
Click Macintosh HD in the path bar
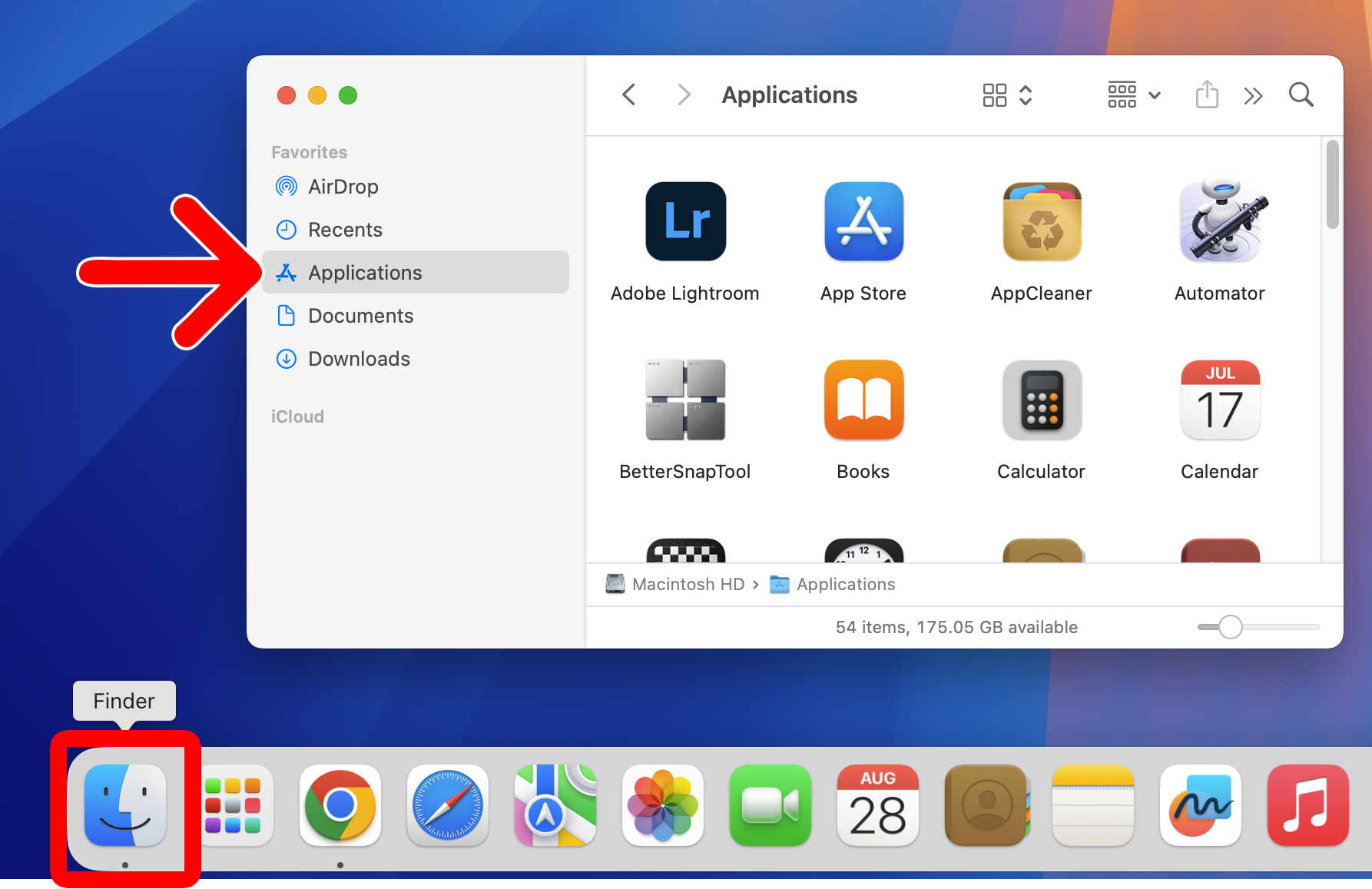click(688, 585)
